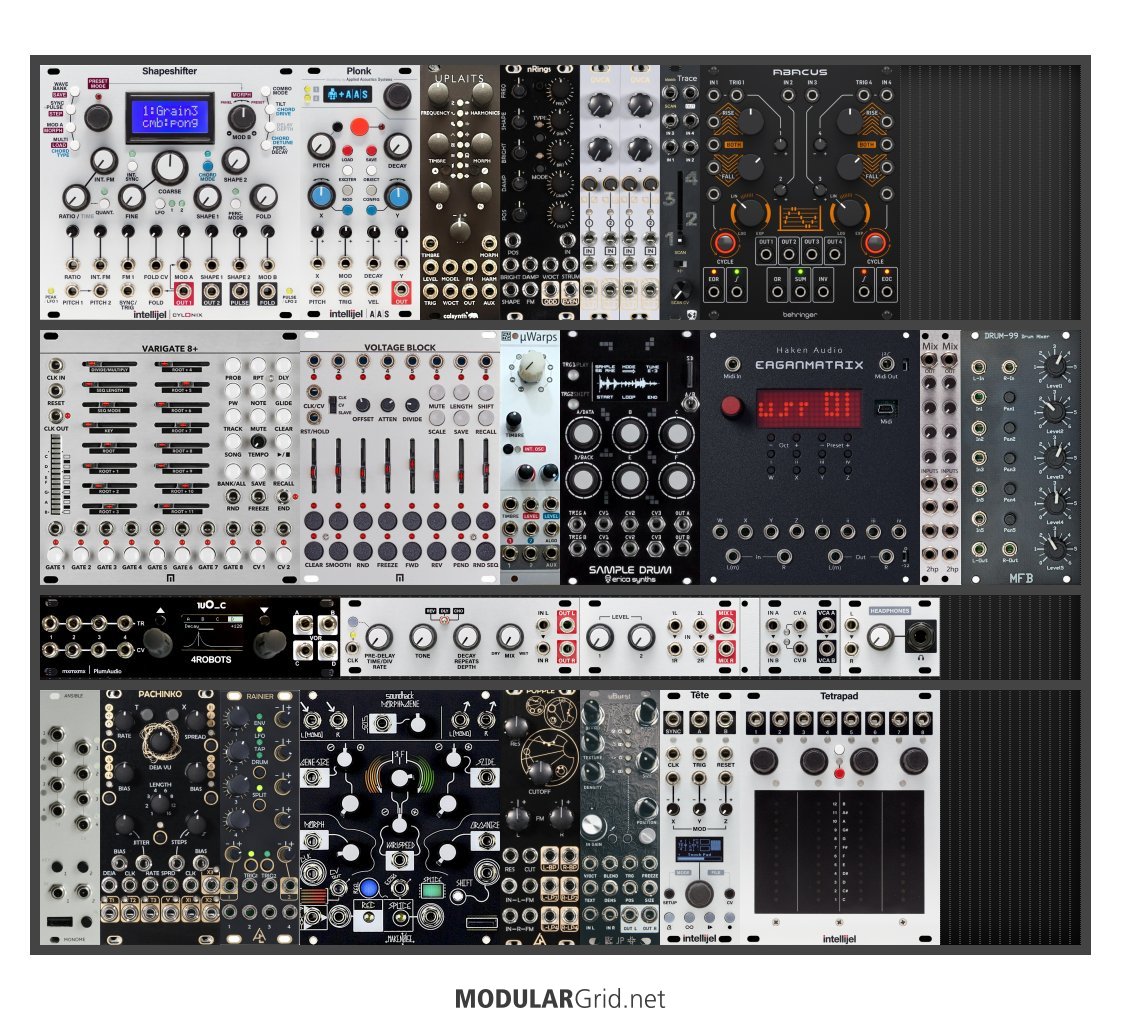Click the red LED display on EaganMatrix
The width and height of the screenshot is (1121, 1020).
[x=809, y=408]
